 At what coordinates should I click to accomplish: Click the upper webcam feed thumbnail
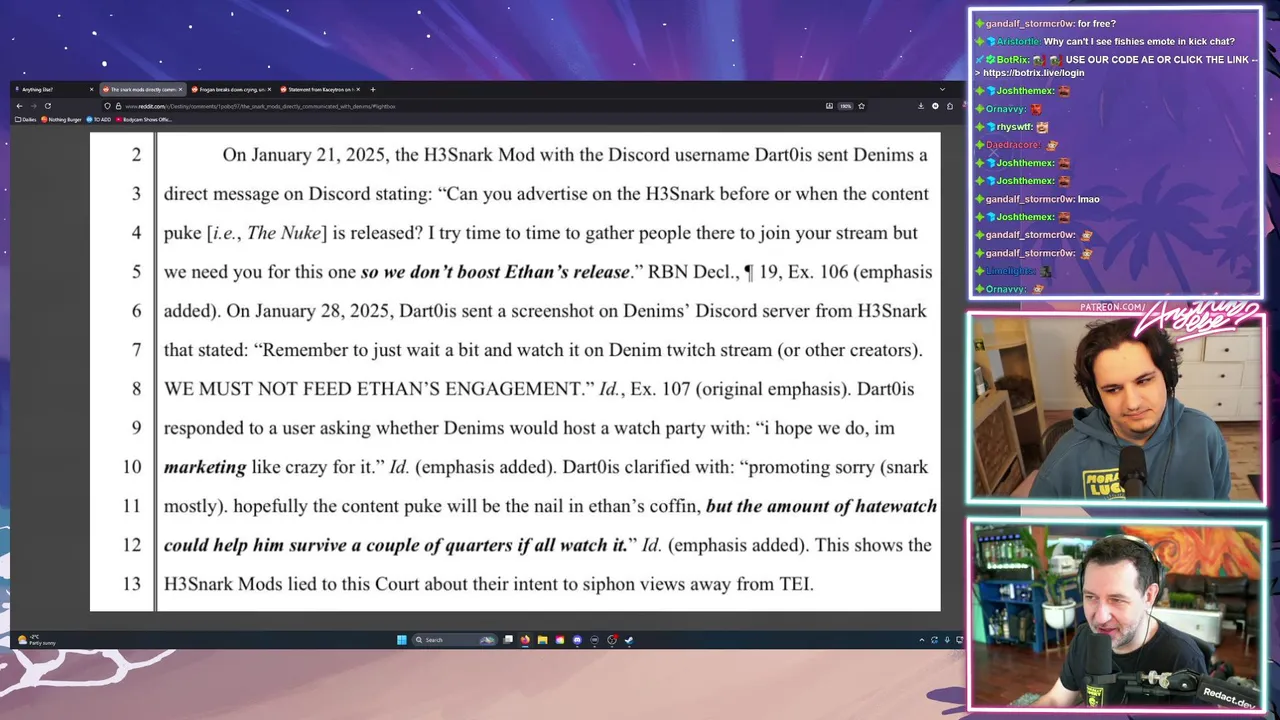tap(1115, 408)
